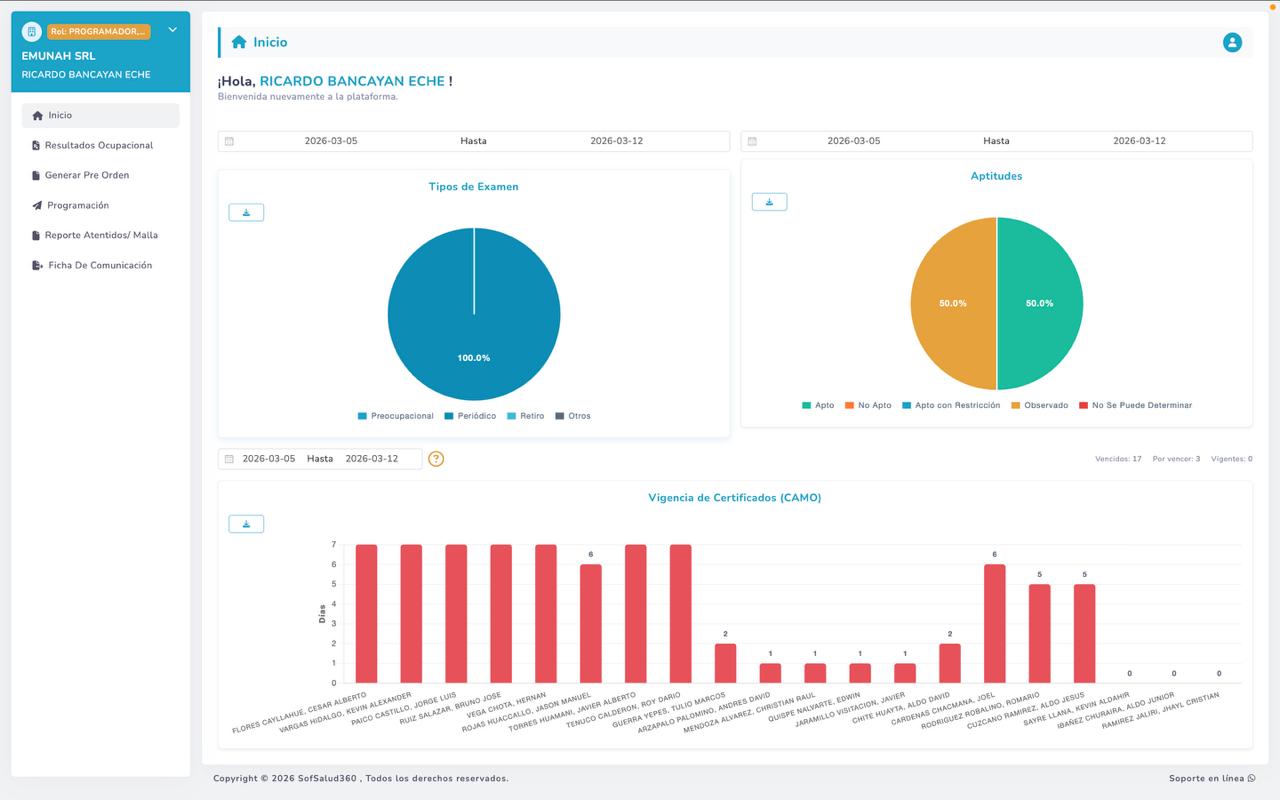This screenshot has width=1280, height=800.
Task: Open the Rol: PROGRAMADOR selector badge
Action: pyautogui.click(x=98, y=32)
